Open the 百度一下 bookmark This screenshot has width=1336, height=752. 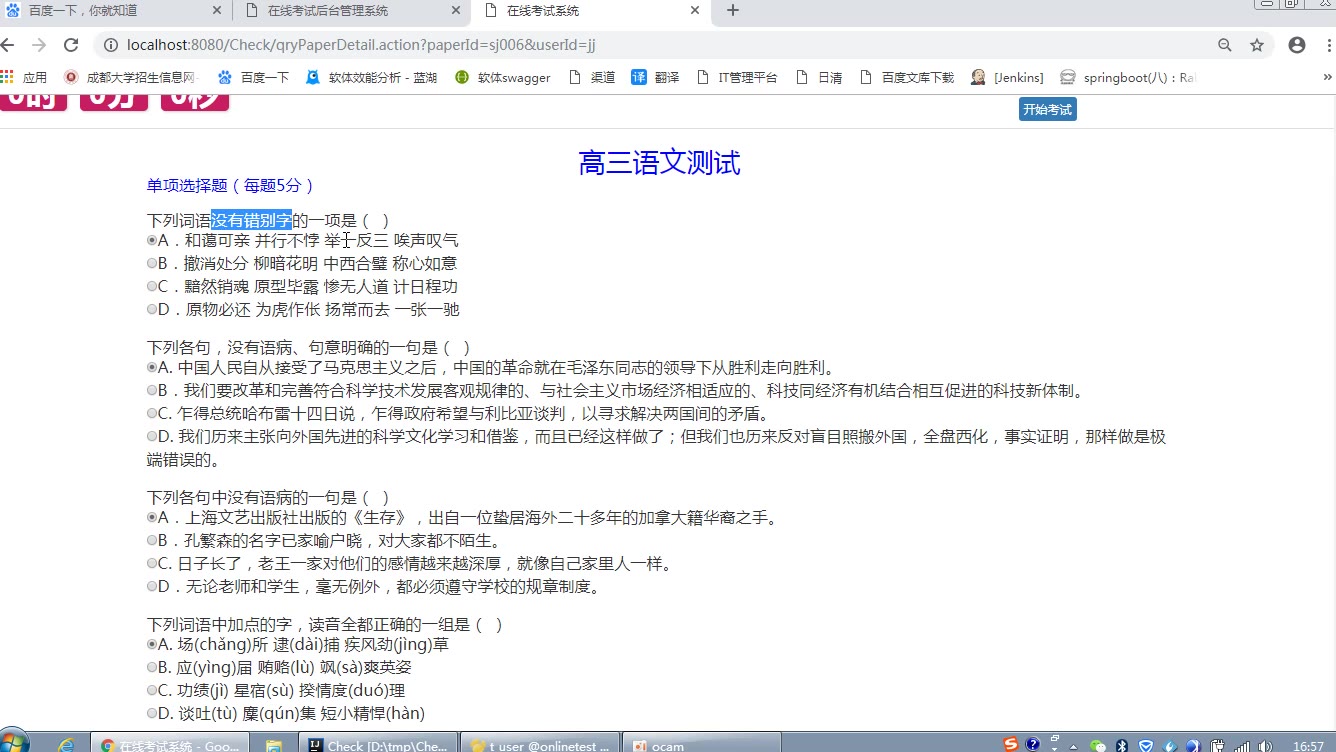(x=253, y=77)
